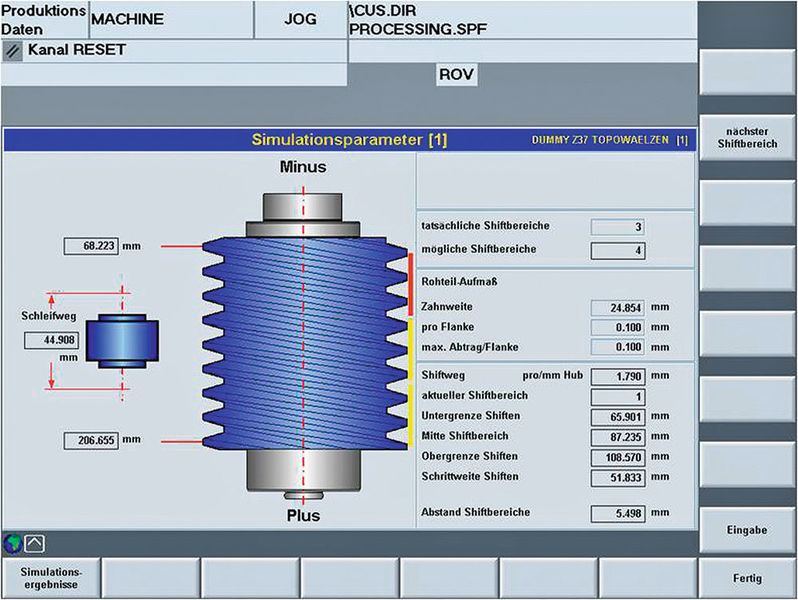Click the globe icon at bottom left
The height and width of the screenshot is (600, 798).
[x=12, y=543]
